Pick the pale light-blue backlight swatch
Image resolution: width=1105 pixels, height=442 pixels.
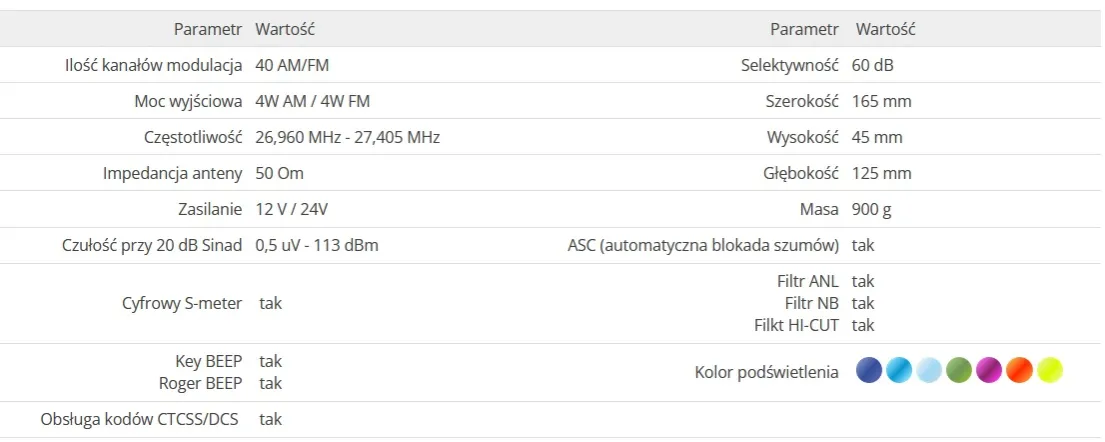click(930, 371)
